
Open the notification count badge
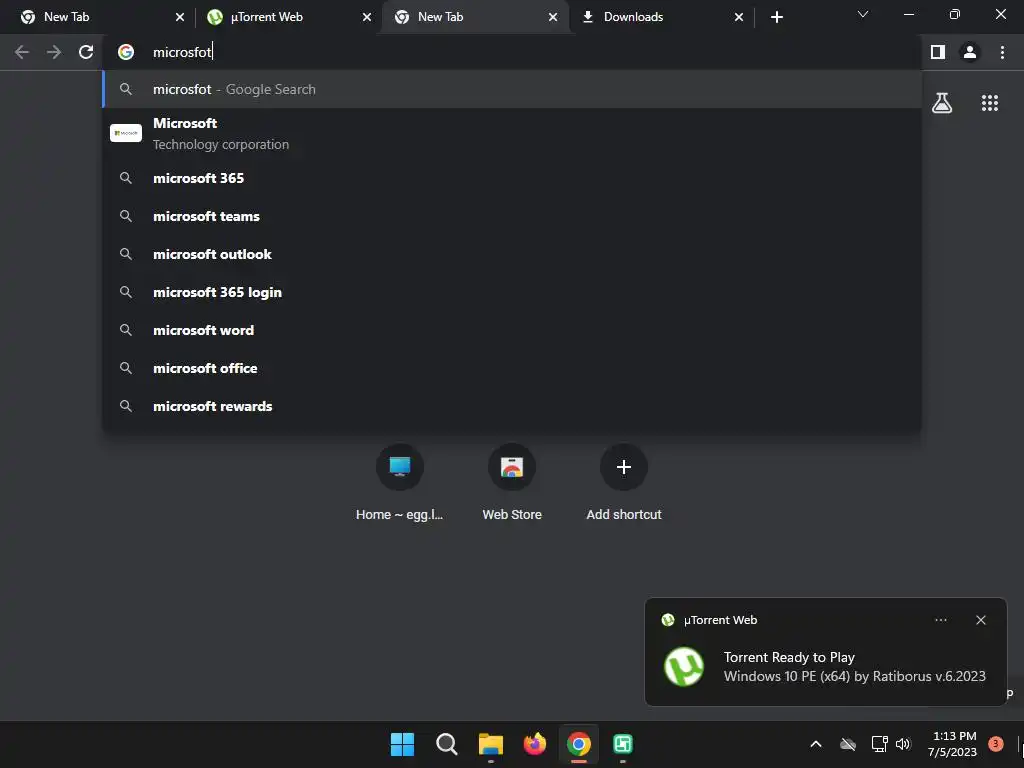coord(995,743)
